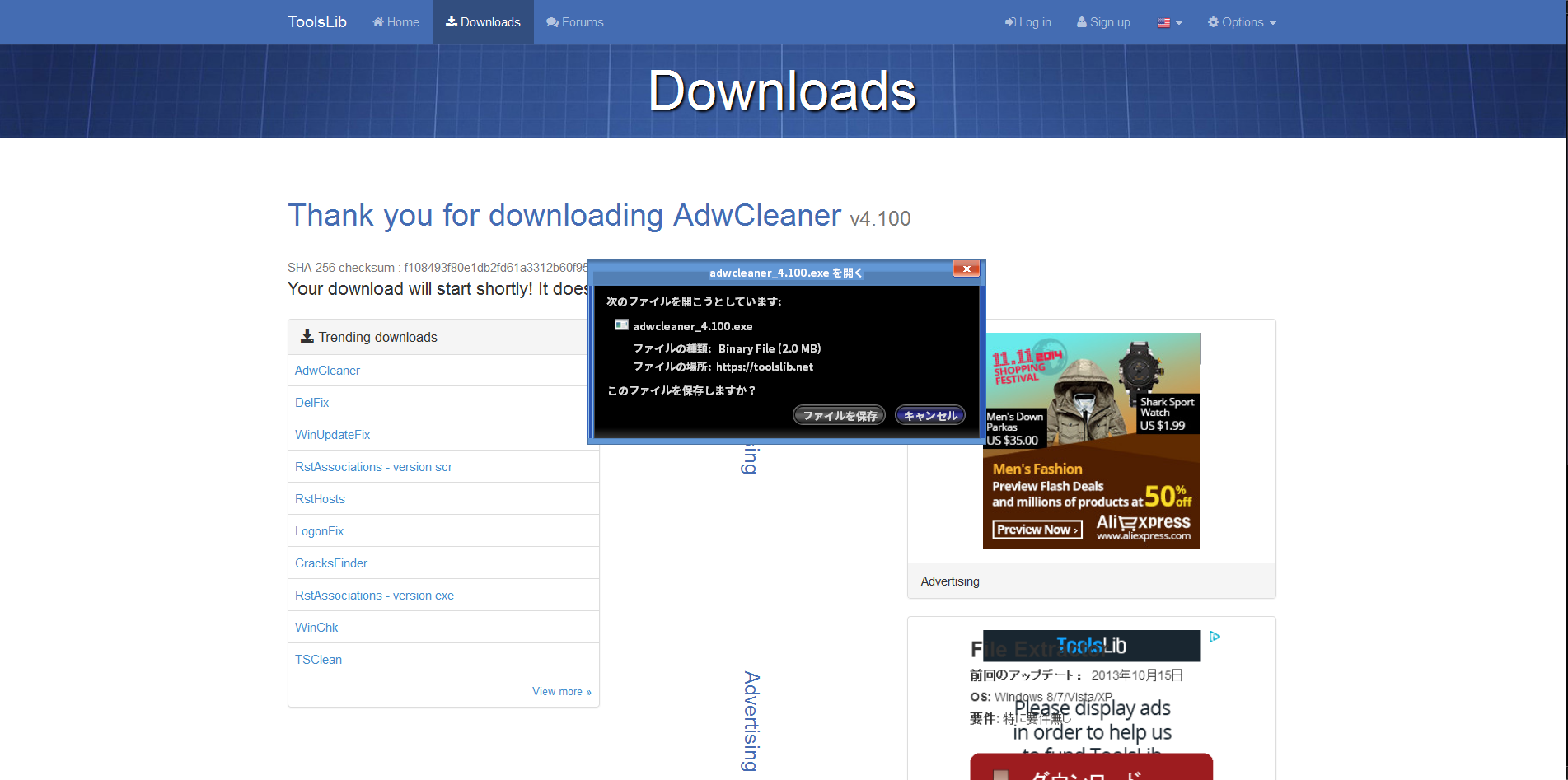Image resolution: width=1568 pixels, height=780 pixels.
Task: Click Preview Now in AliExpress ad
Action: (x=1037, y=530)
